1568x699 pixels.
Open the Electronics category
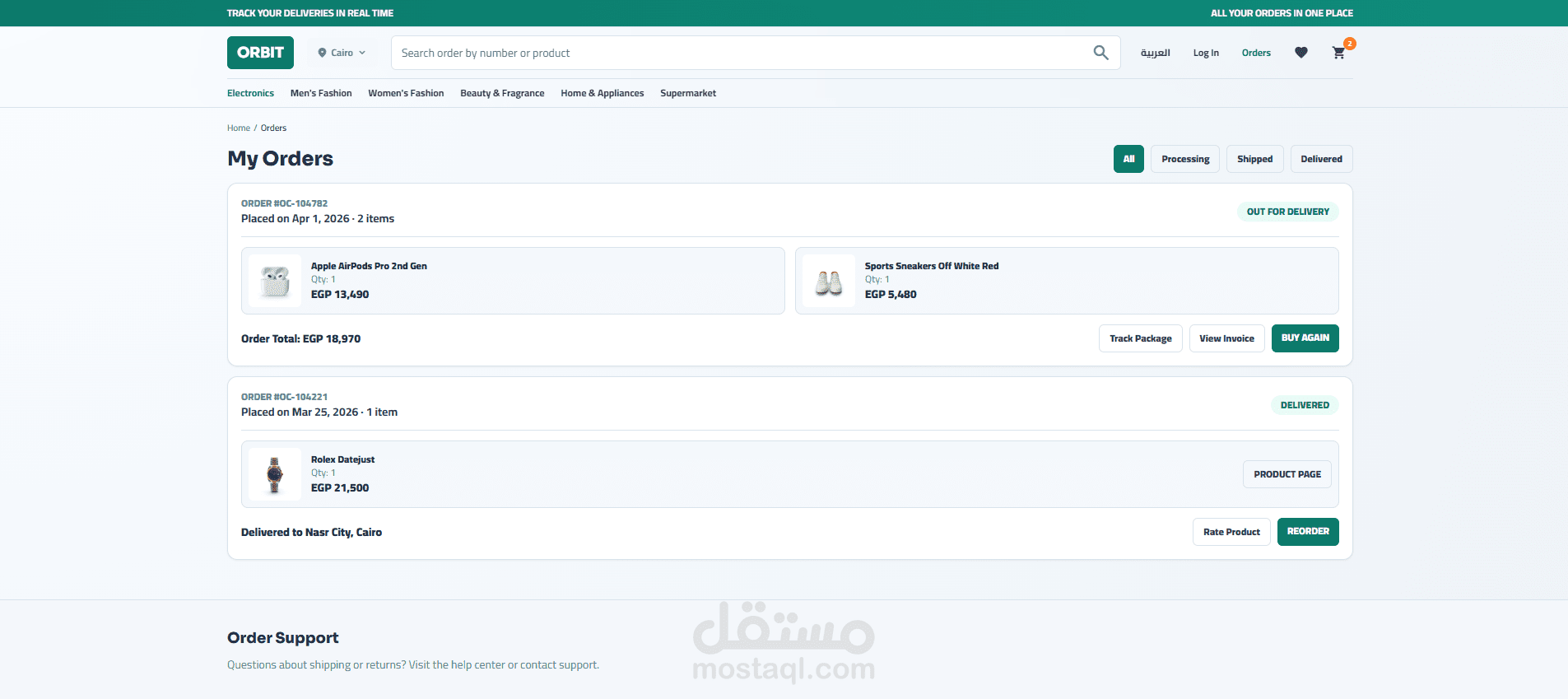[250, 93]
